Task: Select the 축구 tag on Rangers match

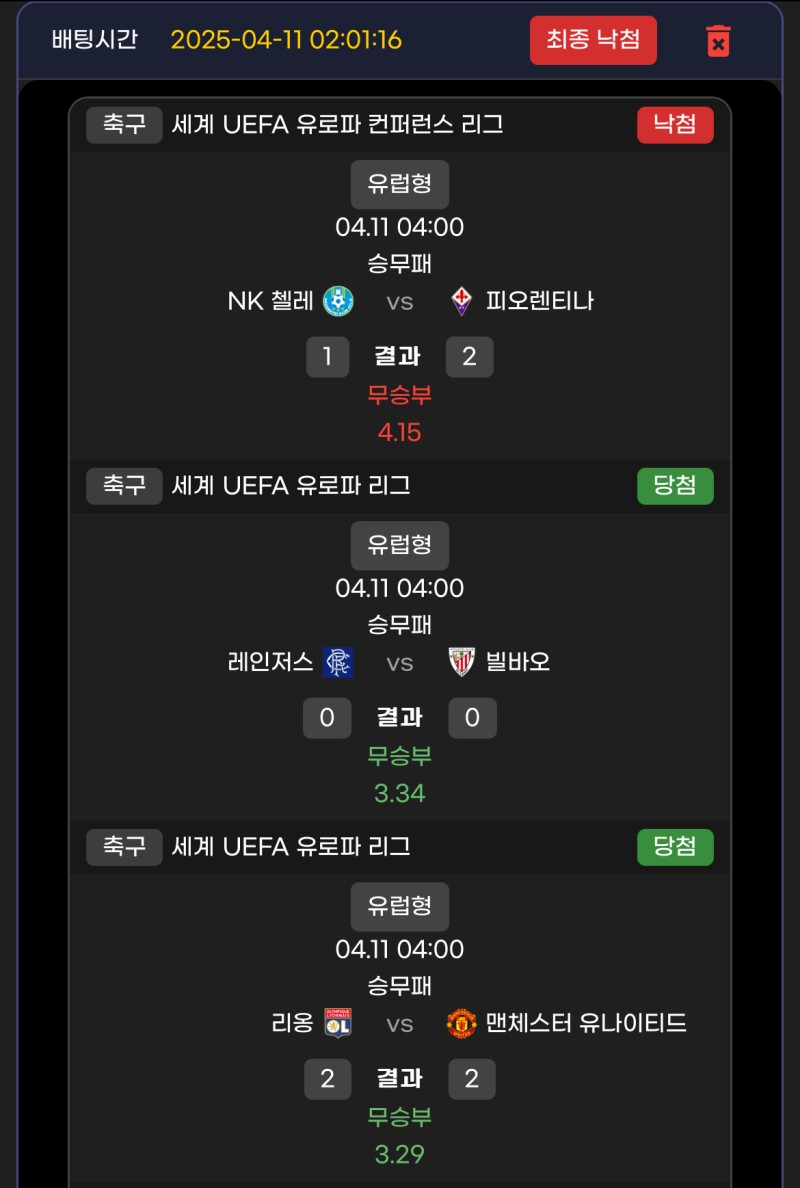Action: (124, 486)
